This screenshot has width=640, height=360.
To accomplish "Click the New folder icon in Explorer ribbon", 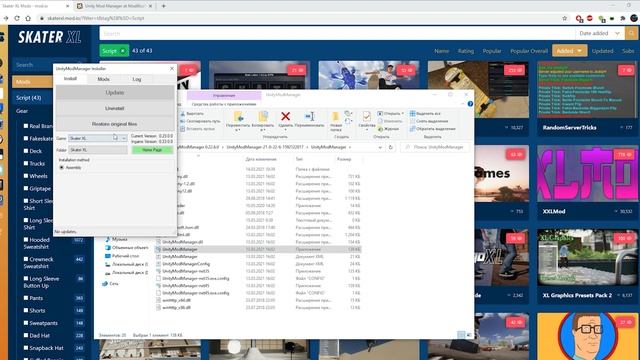I will 336,117.
